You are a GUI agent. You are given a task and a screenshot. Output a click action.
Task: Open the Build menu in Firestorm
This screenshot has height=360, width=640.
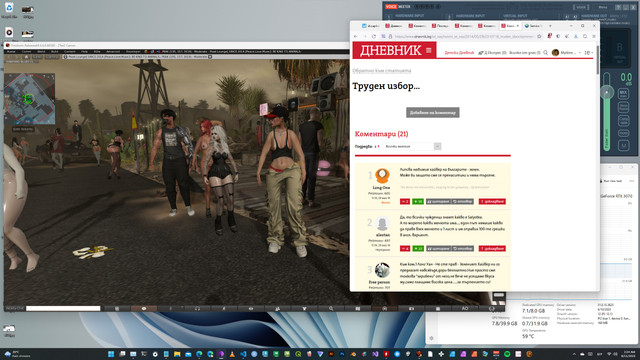pos(55,52)
